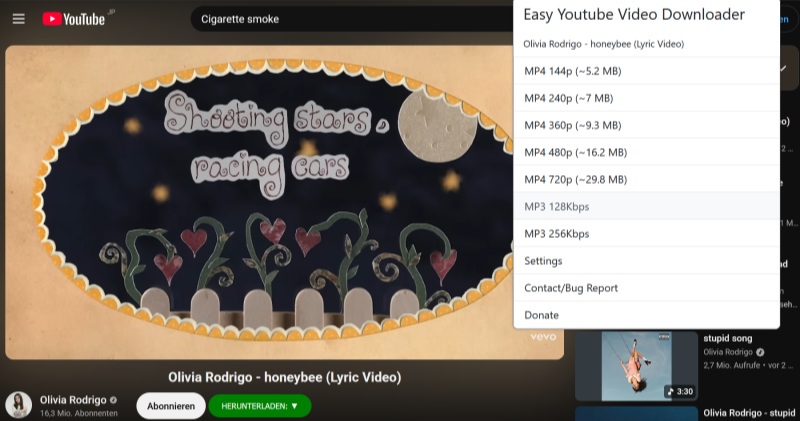Viewport: 800px width, 421px height.
Task: Click the Abonnieren subscribe button
Action: 171,406
